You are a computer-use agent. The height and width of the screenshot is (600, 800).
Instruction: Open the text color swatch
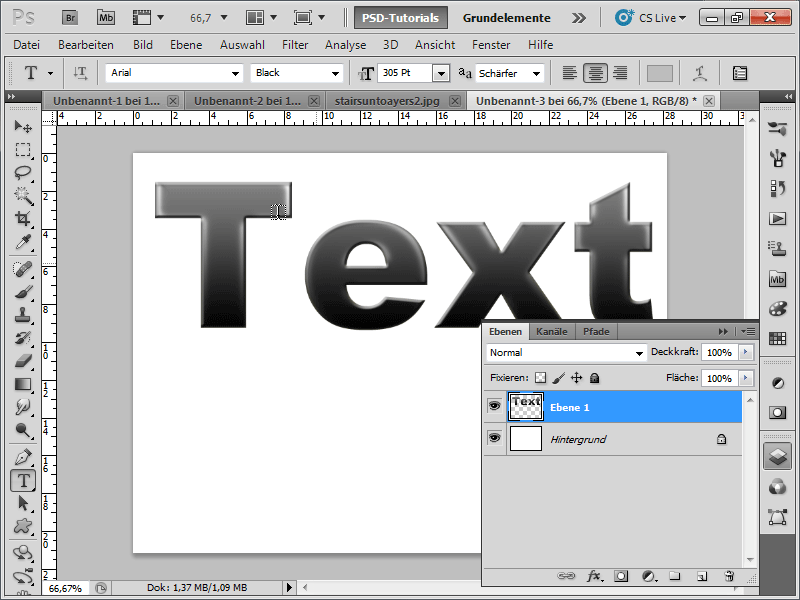point(659,73)
